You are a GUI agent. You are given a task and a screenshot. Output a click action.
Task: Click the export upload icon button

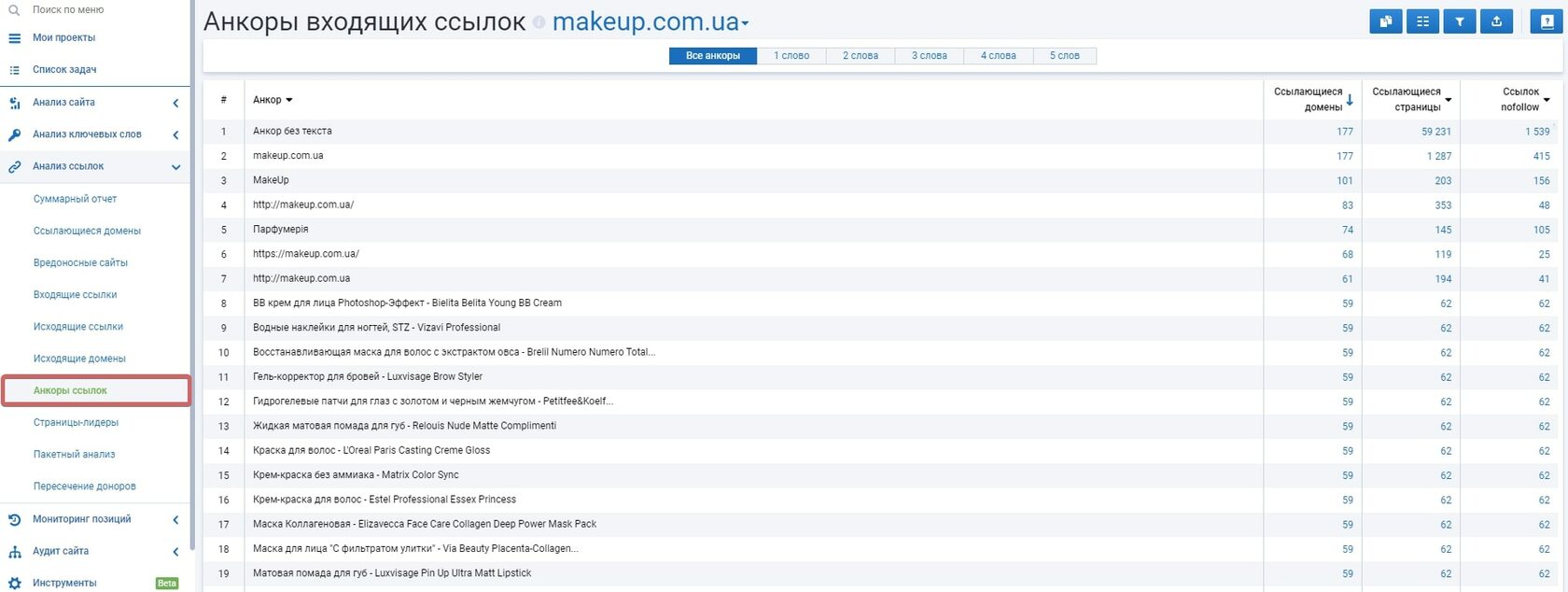coord(1496,21)
